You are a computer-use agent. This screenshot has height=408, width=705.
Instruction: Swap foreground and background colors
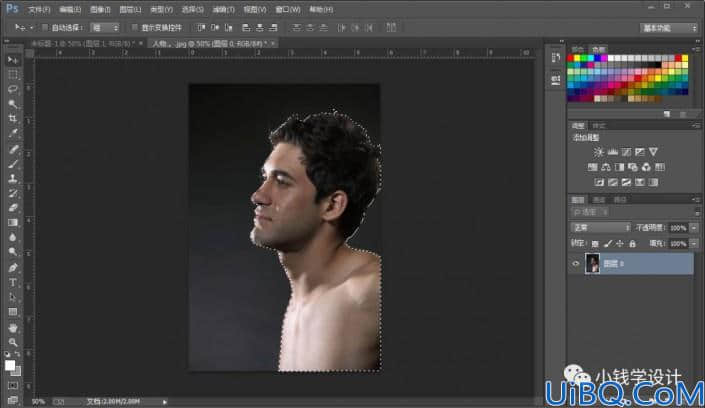(x=18, y=354)
